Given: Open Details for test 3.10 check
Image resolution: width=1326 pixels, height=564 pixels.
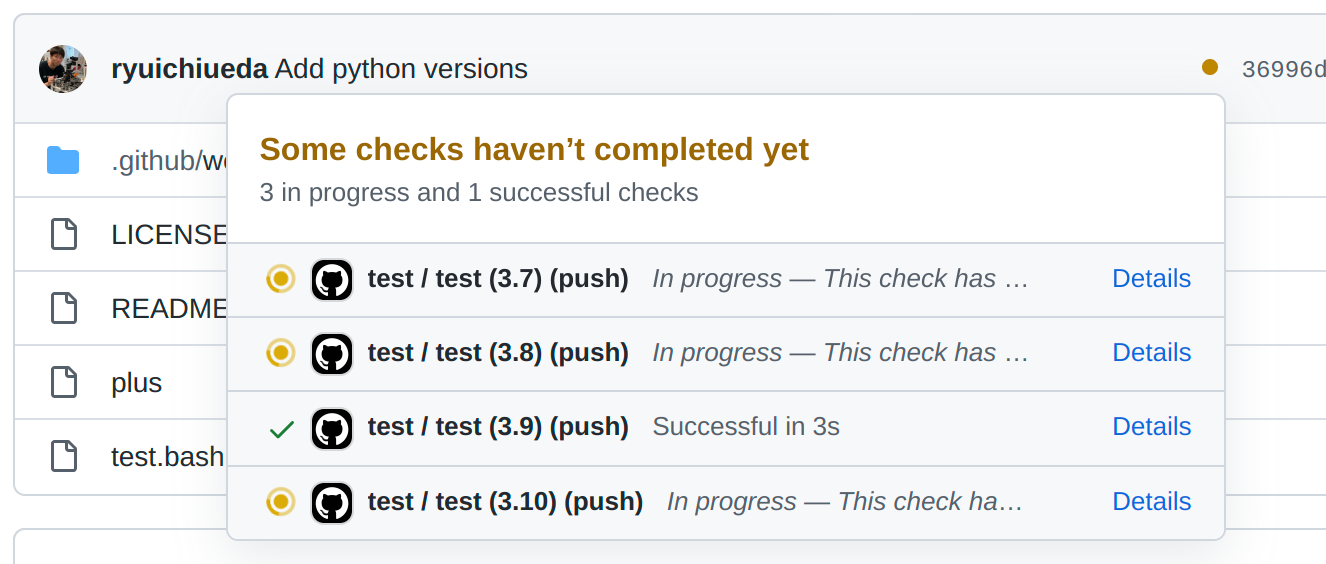Looking at the screenshot, I should pos(1151,502).
